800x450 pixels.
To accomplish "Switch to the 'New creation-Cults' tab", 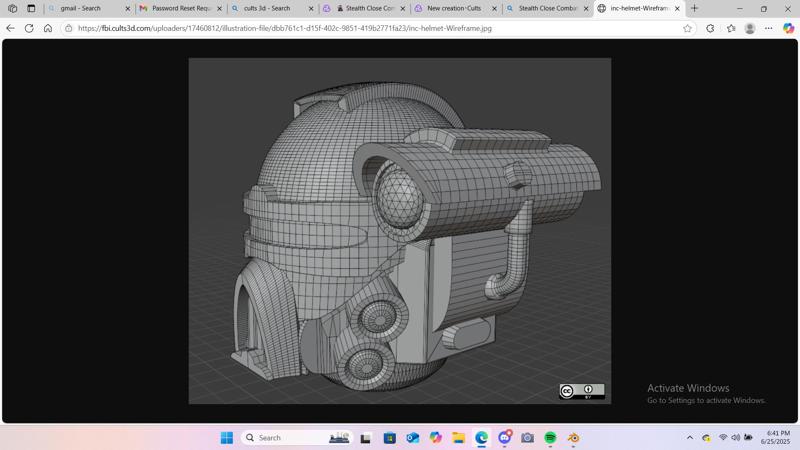I will [x=453, y=8].
